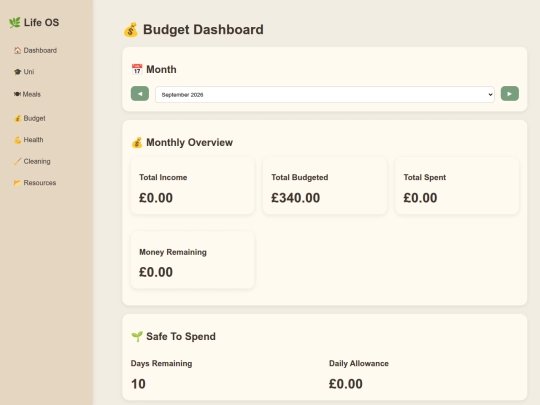Click the Monthly Overview money bag icon
The image size is (540, 405).
tap(137, 142)
